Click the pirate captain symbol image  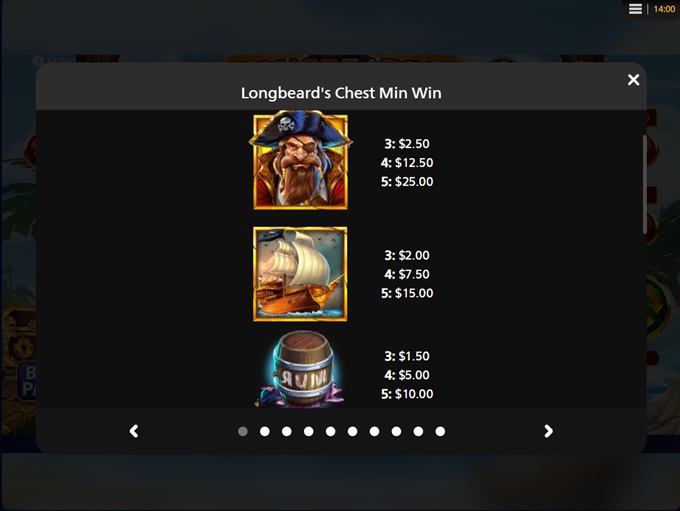coord(301,160)
